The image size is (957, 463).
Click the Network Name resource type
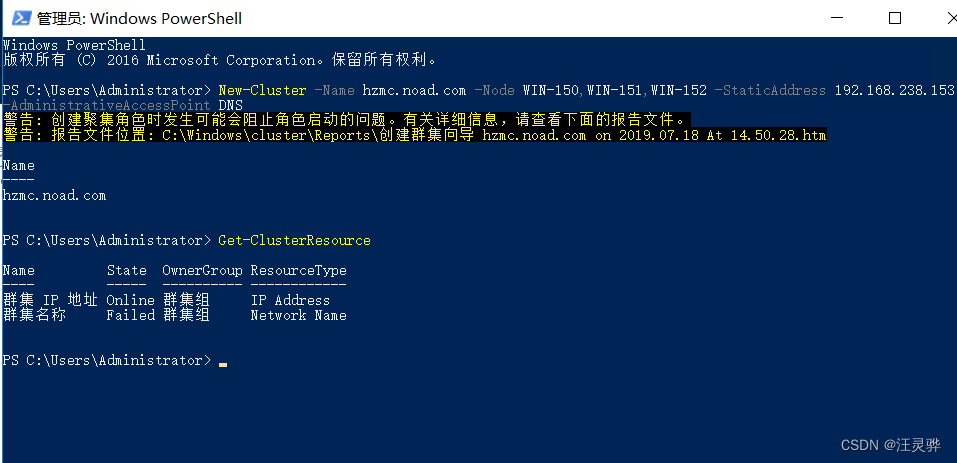(x=298, y=315)
